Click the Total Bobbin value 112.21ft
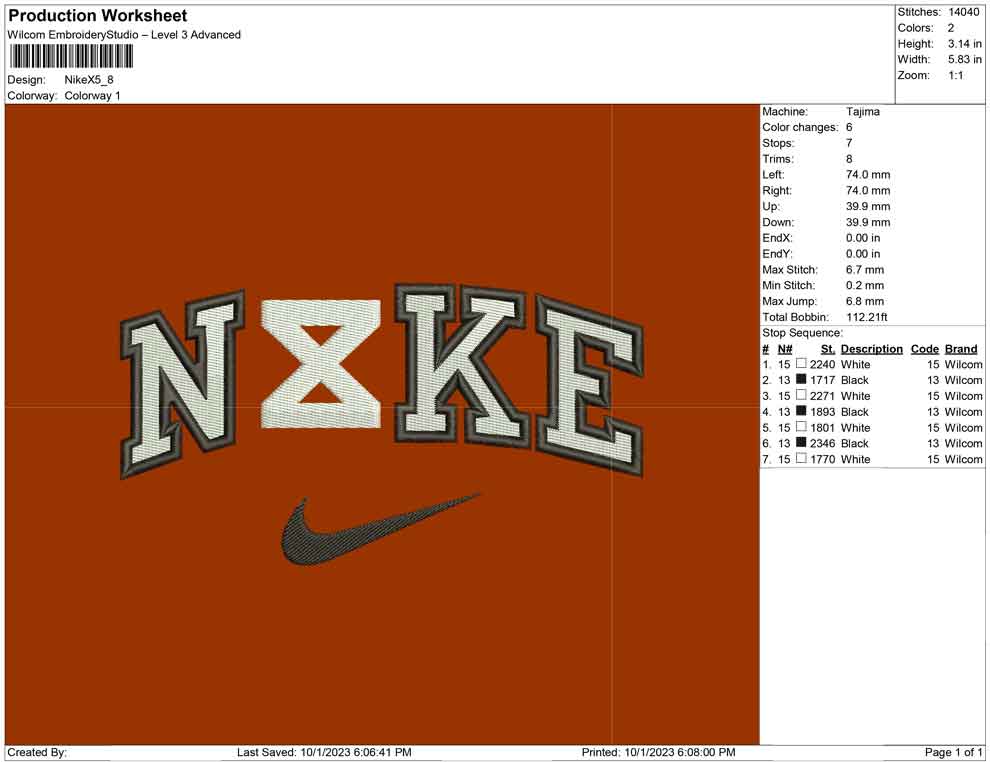Image resolution: width=990 pixels, height=762 pixels. (867, 317)
